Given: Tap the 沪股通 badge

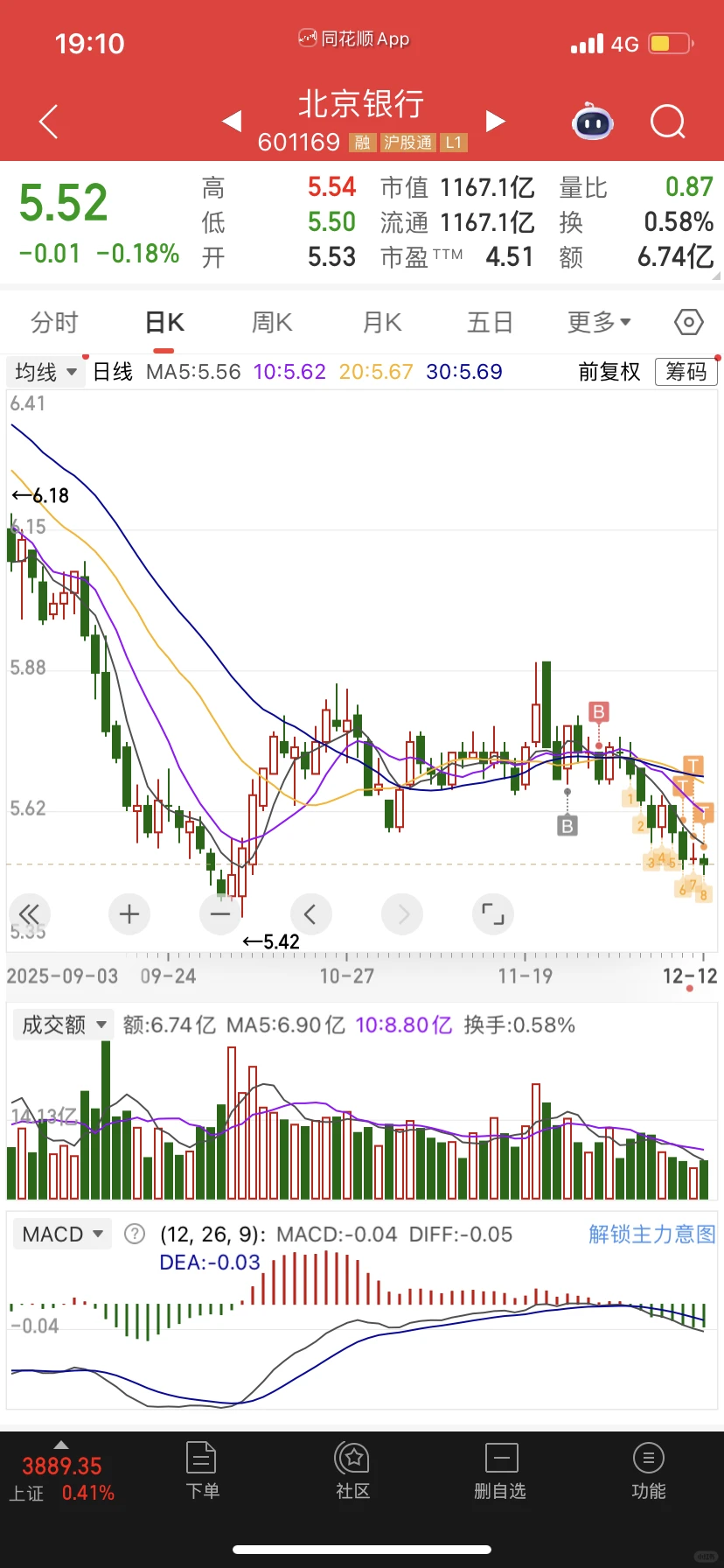Looking at the screenshot, I should point(407,143).
